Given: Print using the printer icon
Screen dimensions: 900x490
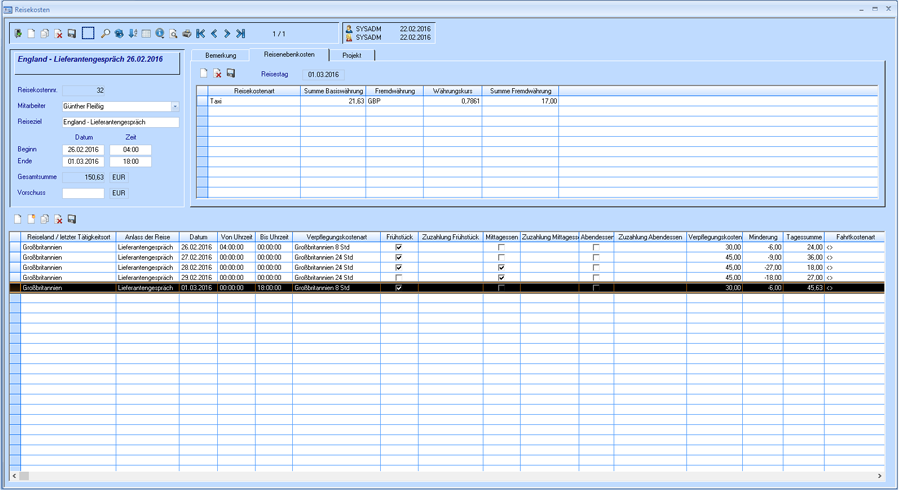Looking at the screenshot, I should (x=187, y=34).
